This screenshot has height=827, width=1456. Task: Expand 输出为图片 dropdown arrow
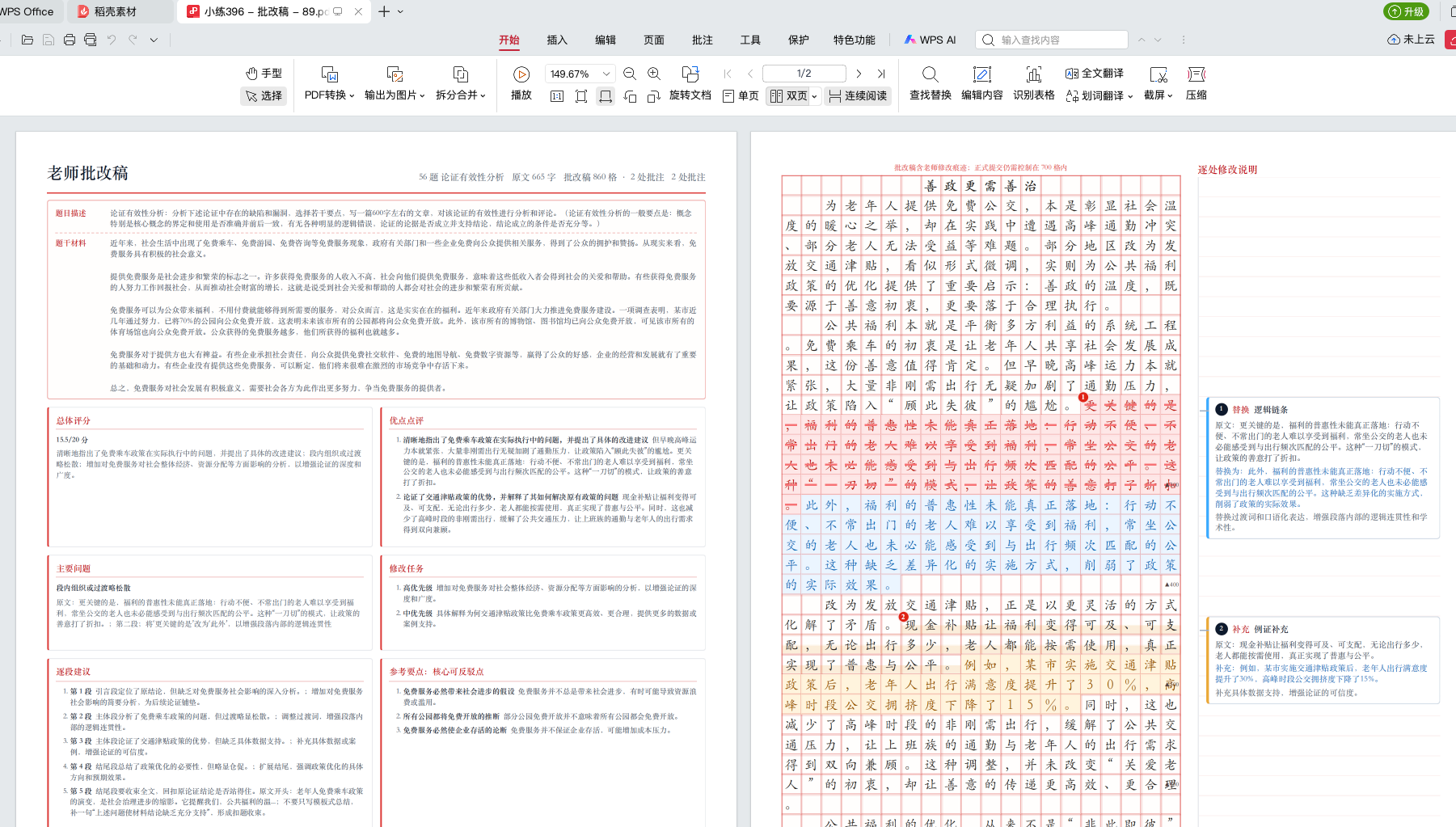point(423,95)
